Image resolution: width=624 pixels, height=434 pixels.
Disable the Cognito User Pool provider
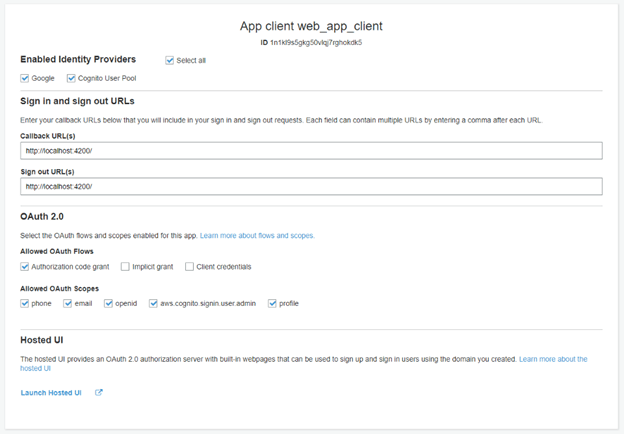[x=71, y=78]
